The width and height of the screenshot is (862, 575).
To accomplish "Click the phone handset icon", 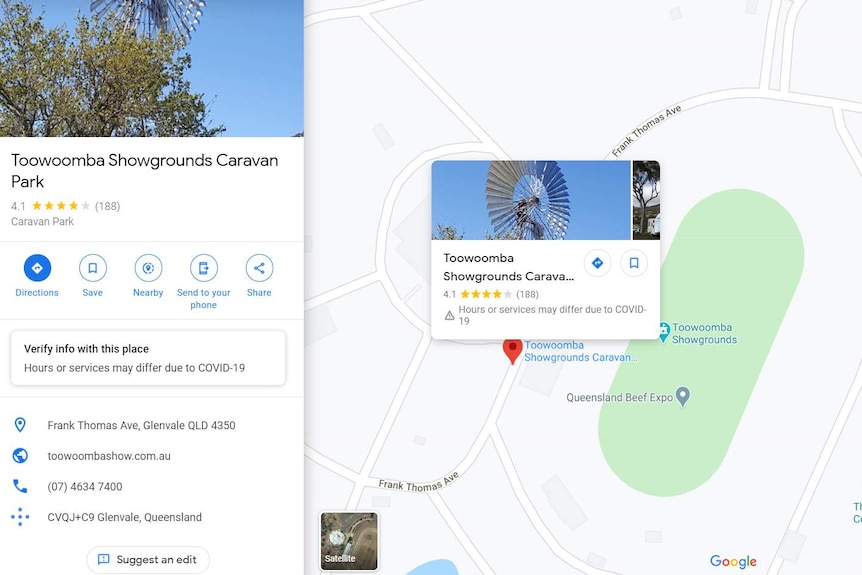I will tap(20, 486).
